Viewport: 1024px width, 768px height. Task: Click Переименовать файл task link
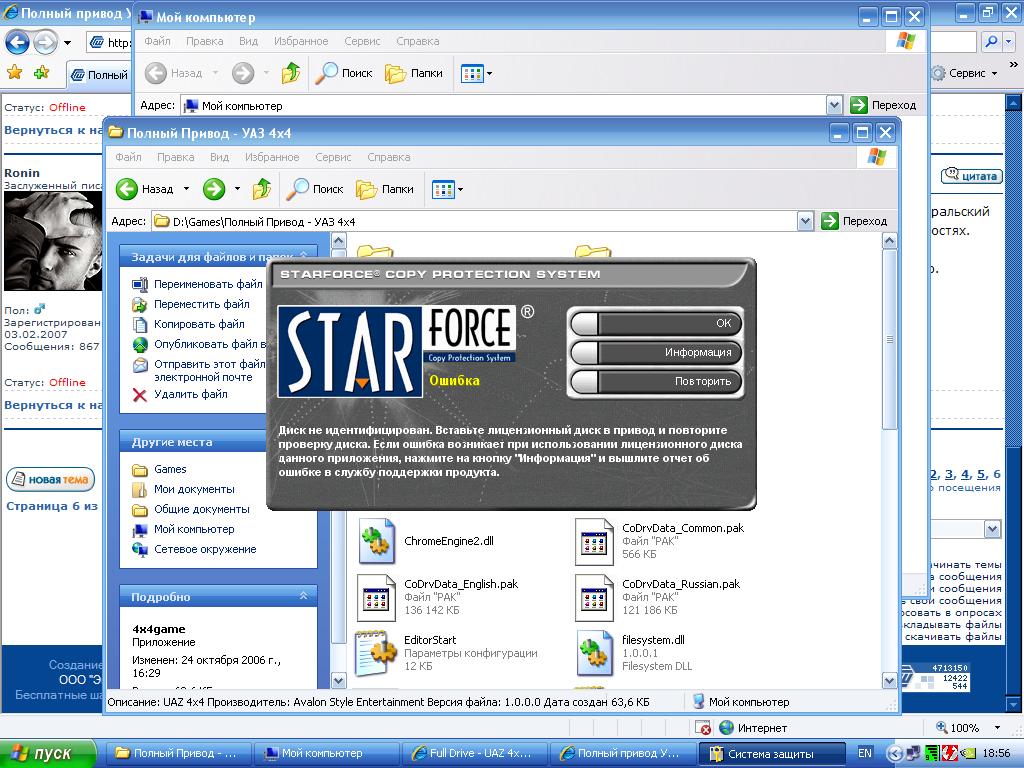208,284
